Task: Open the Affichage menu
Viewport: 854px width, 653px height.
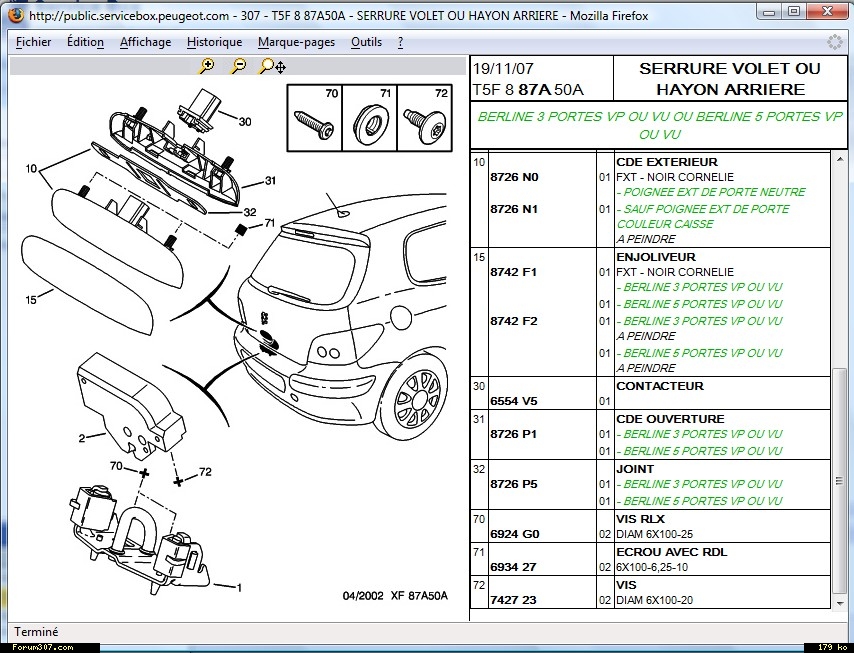Action: tap(145, 42)
